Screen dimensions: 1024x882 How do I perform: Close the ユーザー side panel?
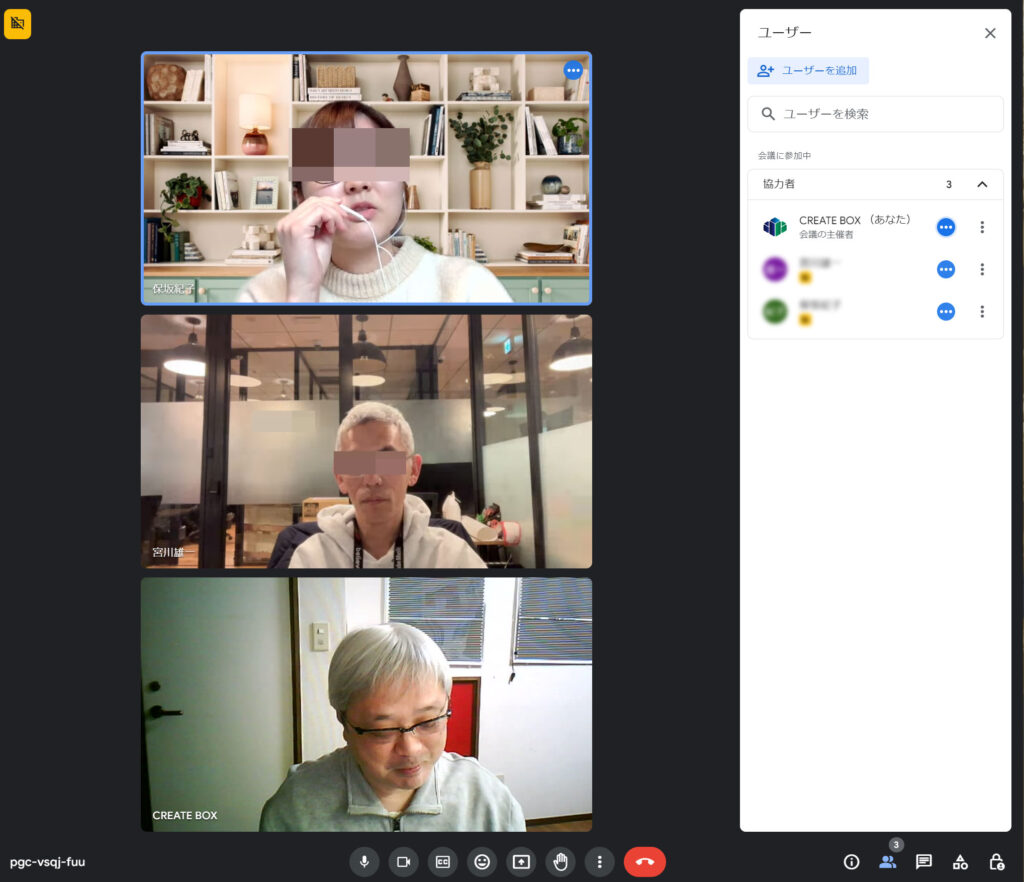point(990,33)
